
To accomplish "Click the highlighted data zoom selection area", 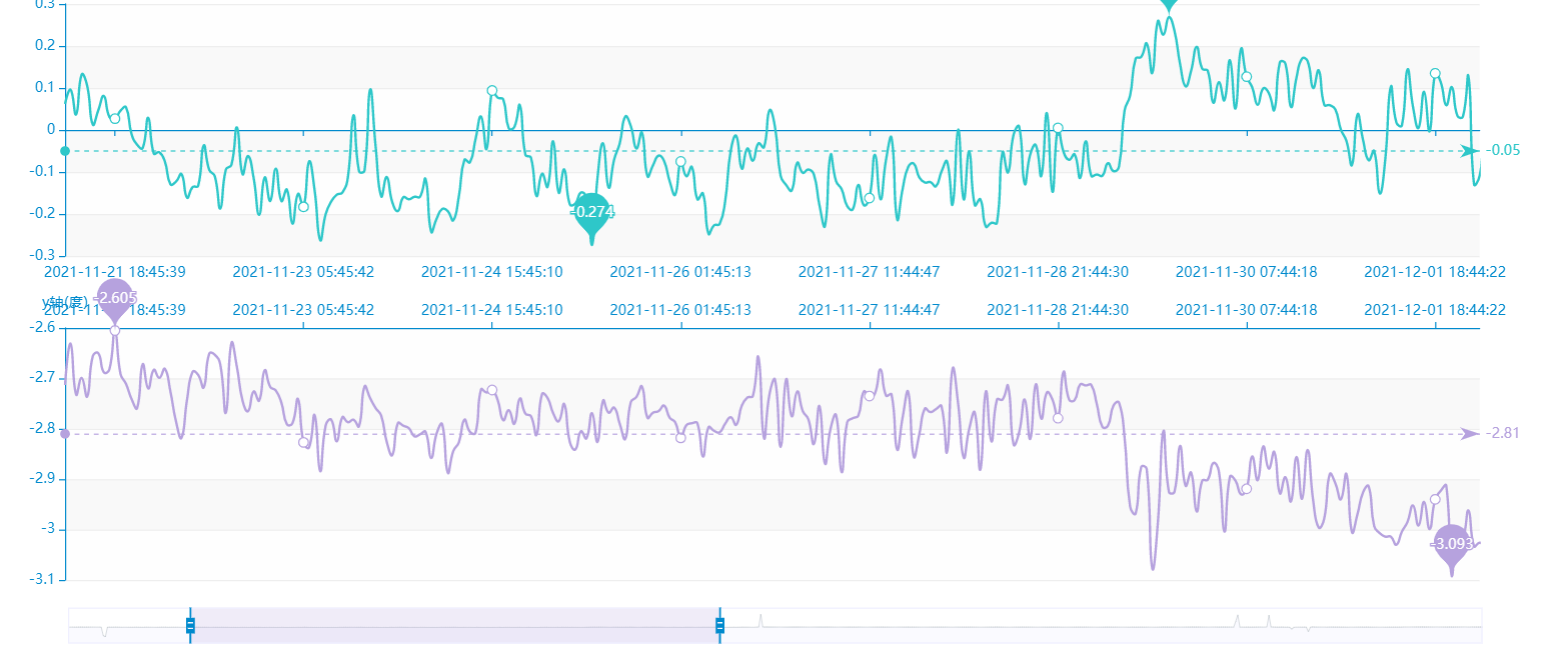I will 455,626.
